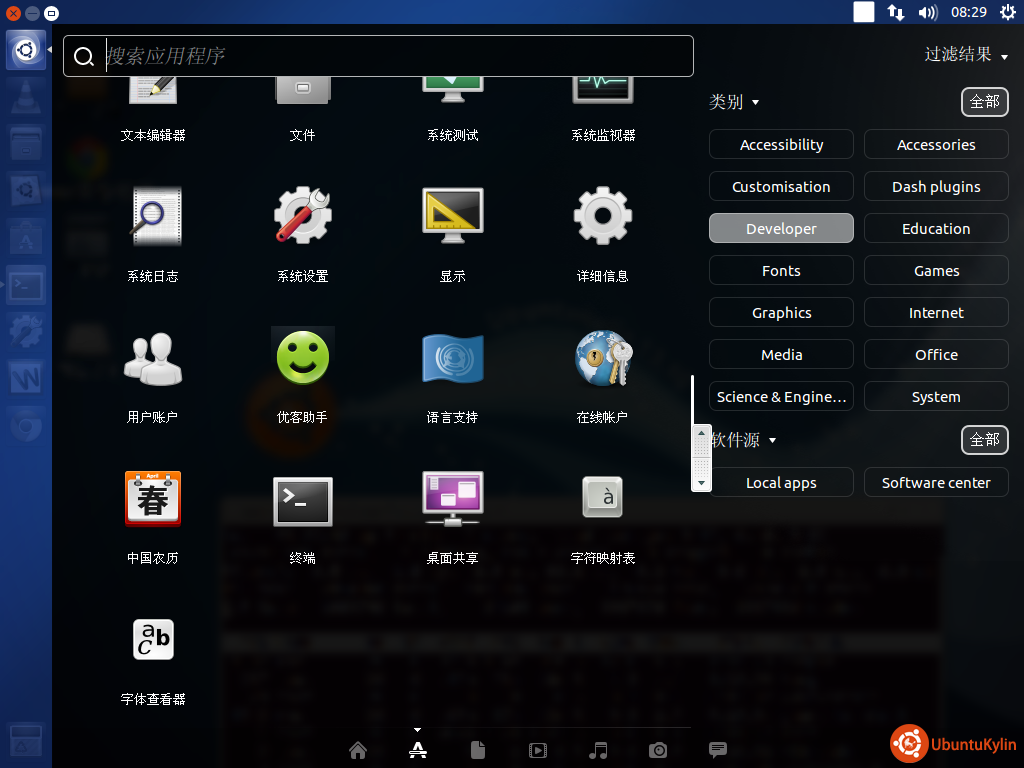Click 全部 button beside 类别 heading
The image size is (1024, 768).
(984, 102)
